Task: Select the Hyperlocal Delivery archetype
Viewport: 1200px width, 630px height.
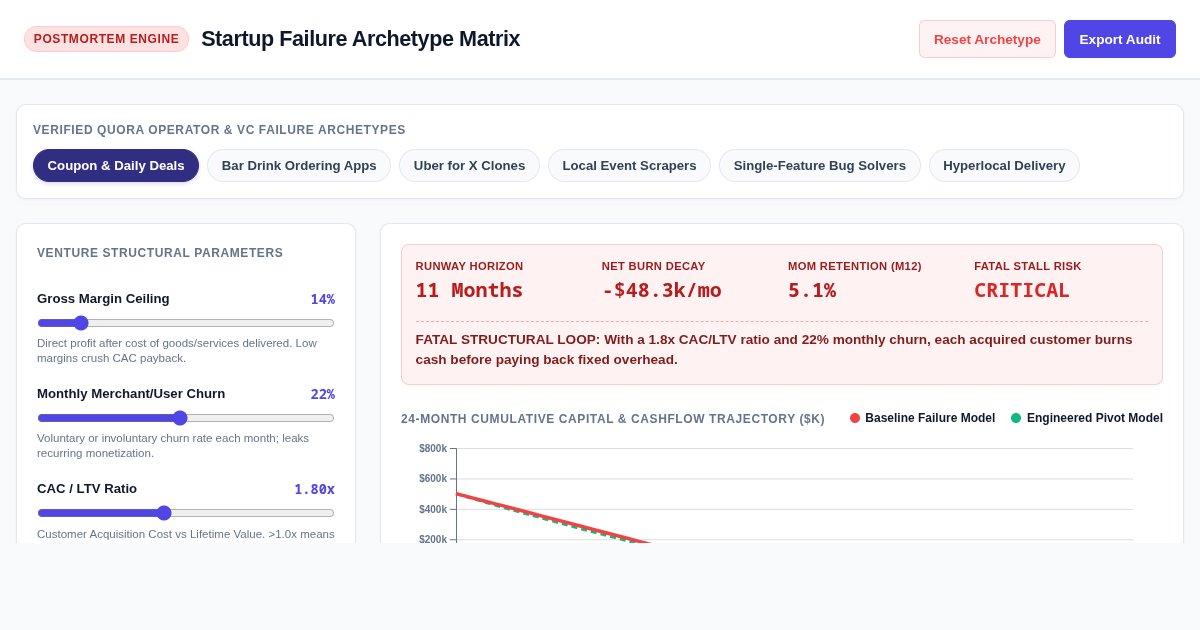Action: coord(1004,165)
